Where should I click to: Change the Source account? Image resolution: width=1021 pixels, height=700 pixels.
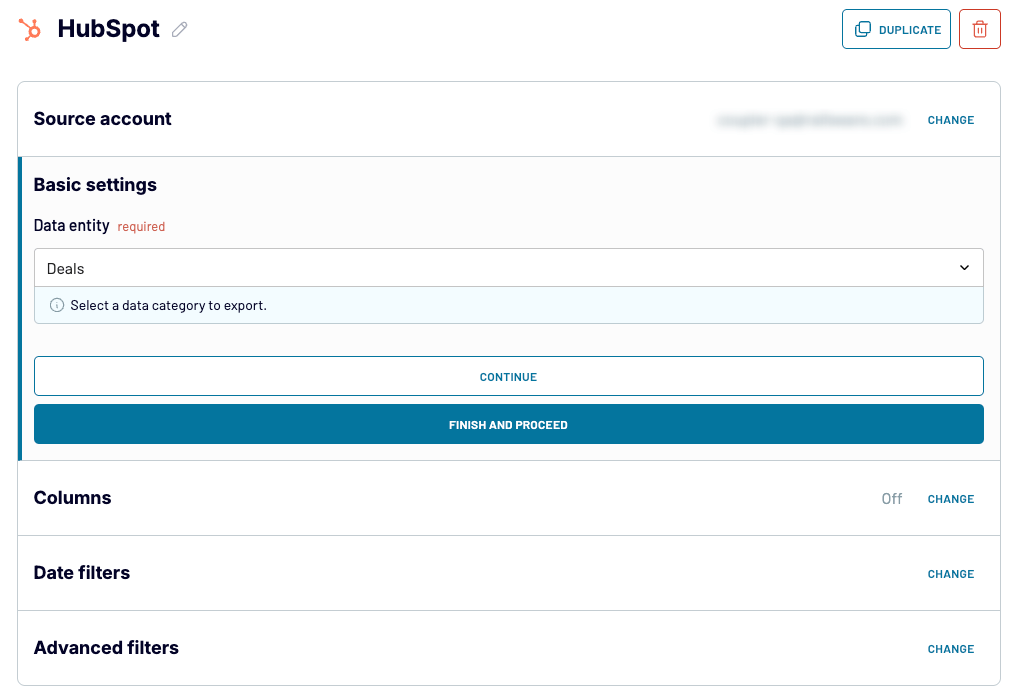pos(951,120)
